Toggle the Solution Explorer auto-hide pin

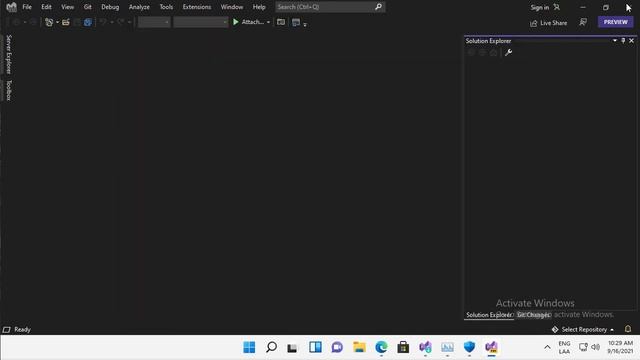pos(623,40)
